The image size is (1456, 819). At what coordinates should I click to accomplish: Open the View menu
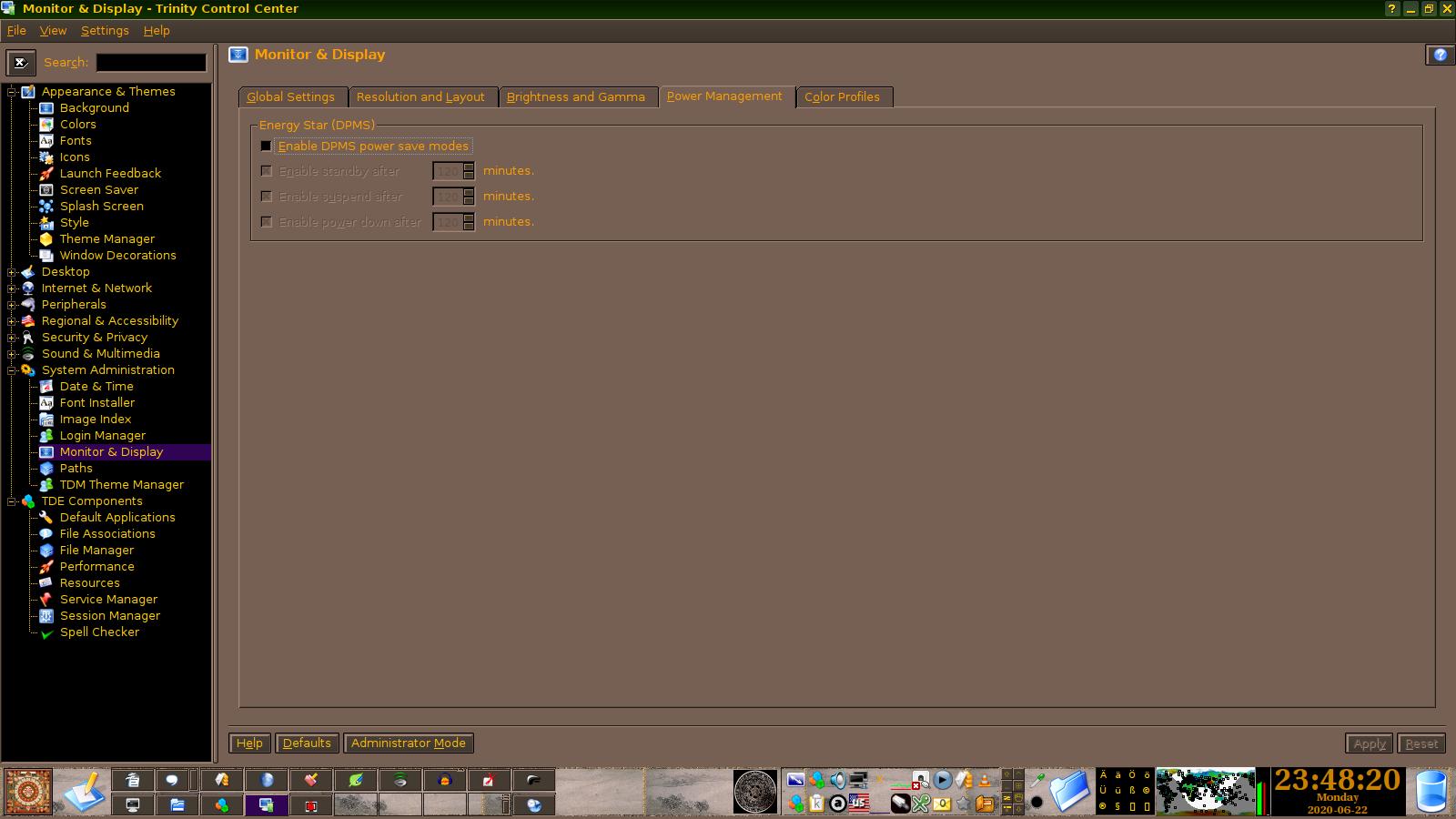click(53, 30)
